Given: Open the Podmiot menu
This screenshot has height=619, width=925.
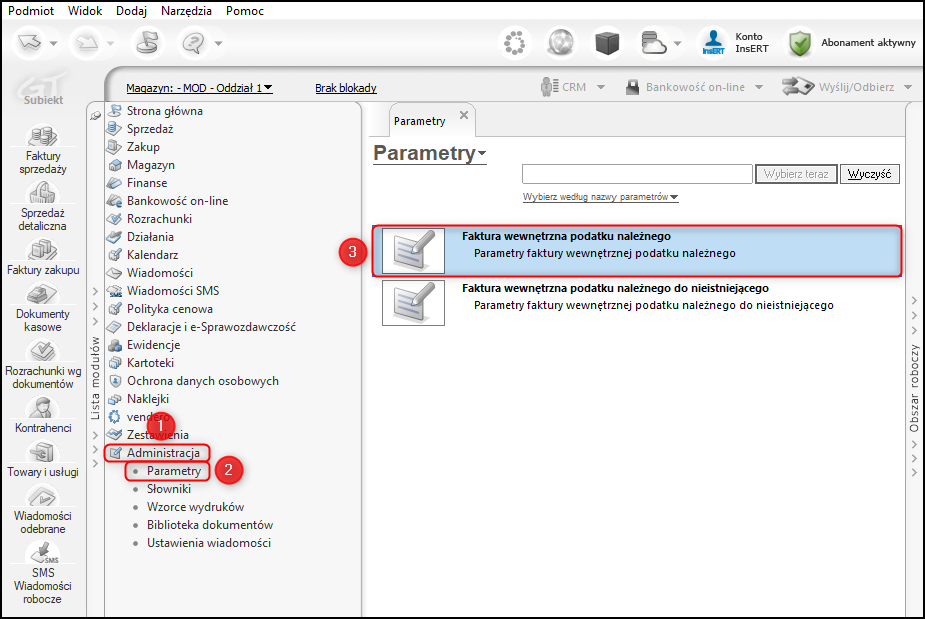Looking at the screenshot, I should point(31,11).
